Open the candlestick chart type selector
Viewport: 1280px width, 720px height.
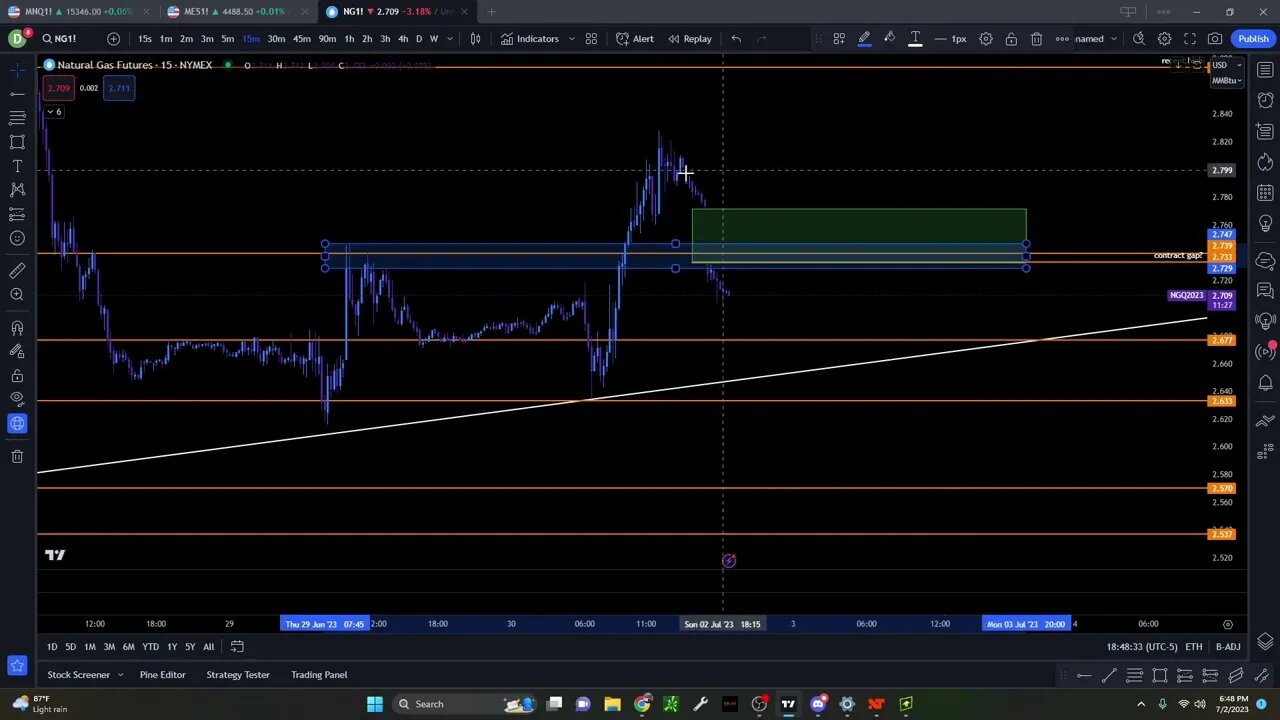[476, 39]
